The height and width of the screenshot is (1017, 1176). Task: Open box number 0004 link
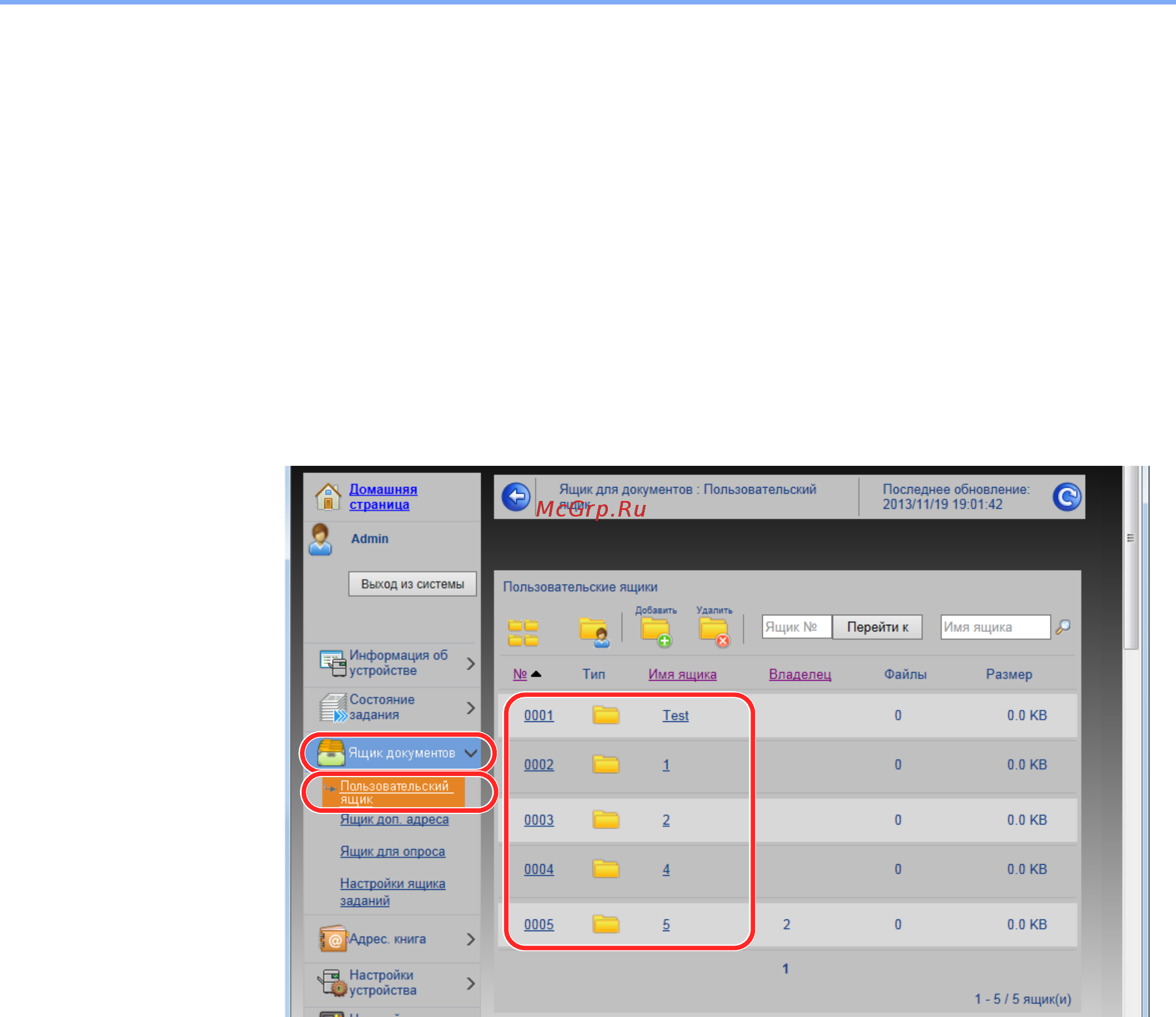(x=539, y=869)
